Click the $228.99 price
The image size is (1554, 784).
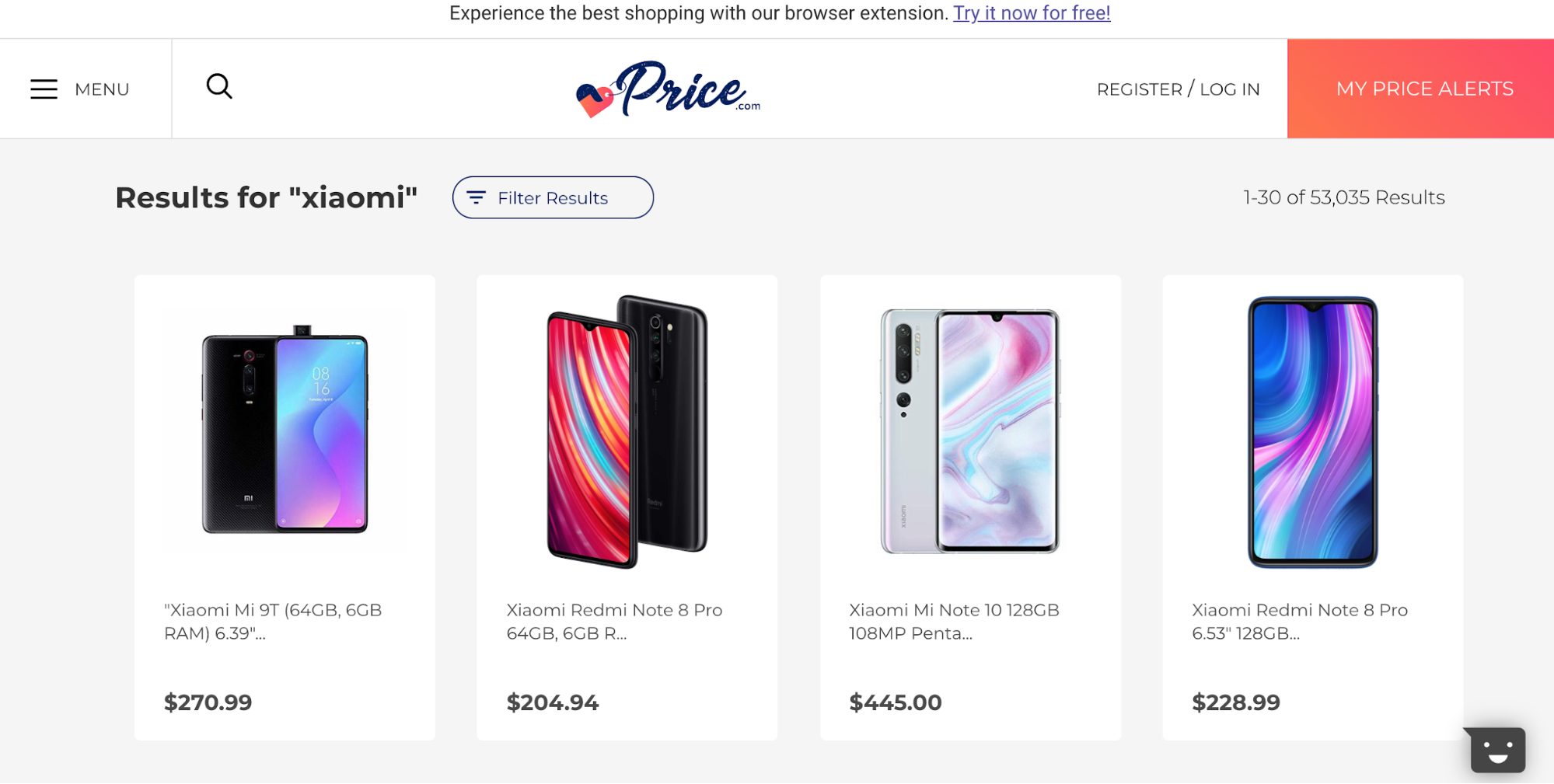tap(1236, 702)
